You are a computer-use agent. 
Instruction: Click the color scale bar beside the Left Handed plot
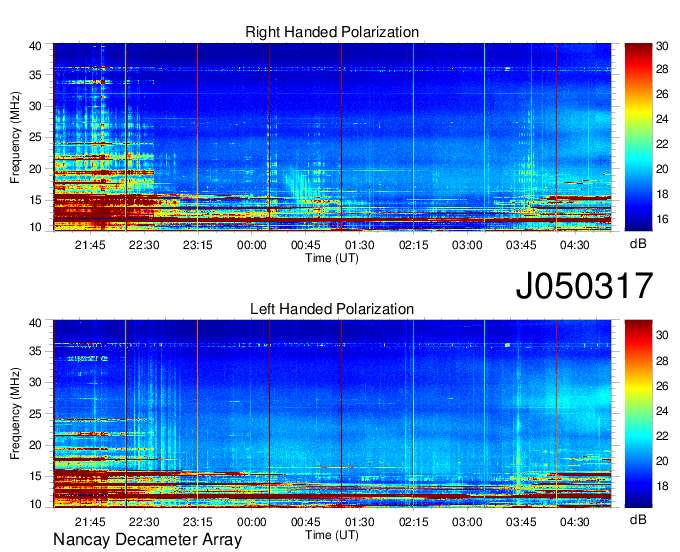coord(638,414)
